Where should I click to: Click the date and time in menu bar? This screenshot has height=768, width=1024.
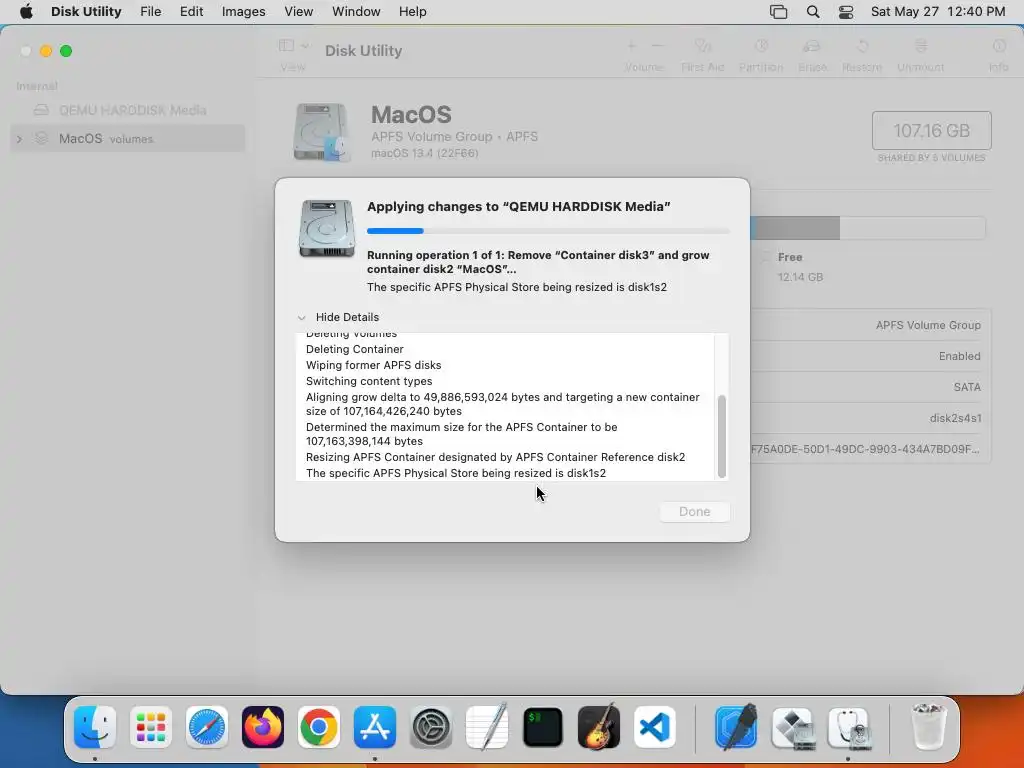tap(938, 12)
